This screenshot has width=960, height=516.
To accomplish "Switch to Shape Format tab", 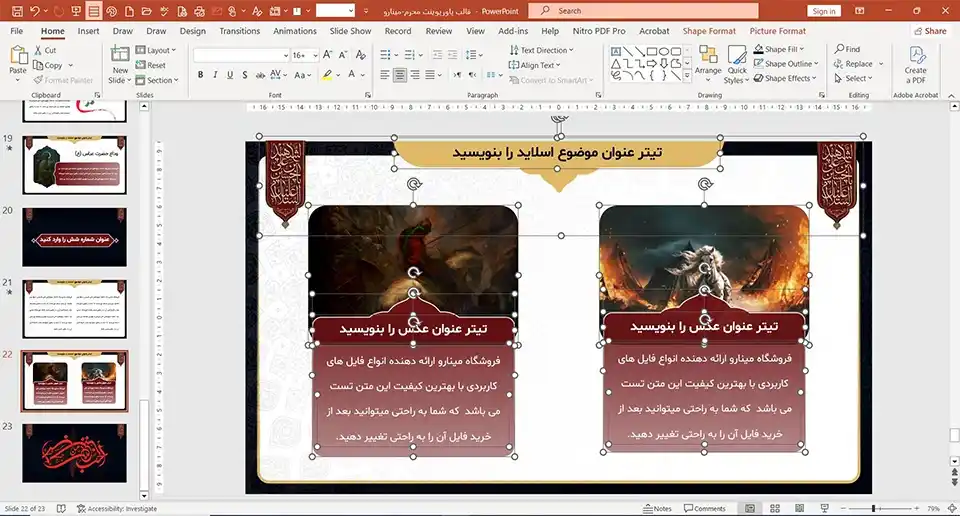I will [709, 31].
